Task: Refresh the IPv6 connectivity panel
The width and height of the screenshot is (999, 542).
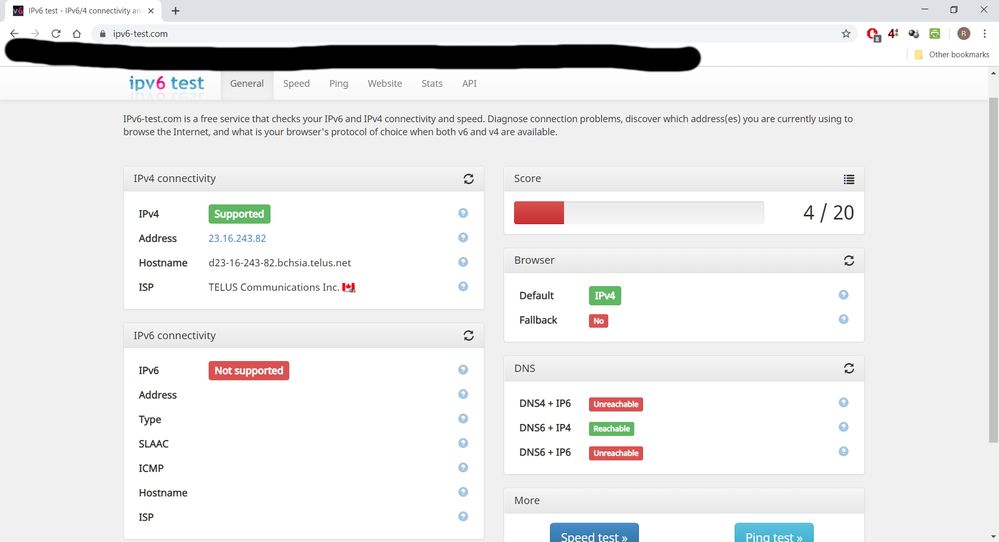Action: (468, 336)
